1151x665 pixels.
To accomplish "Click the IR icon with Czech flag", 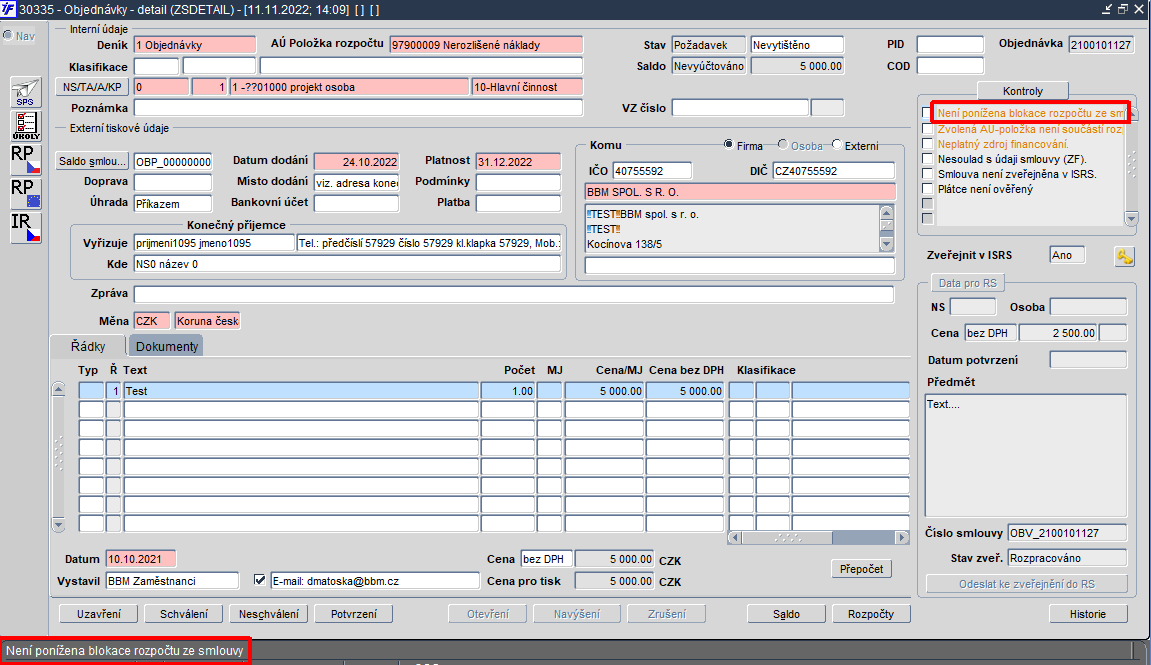I will click(x=25, y=226).
